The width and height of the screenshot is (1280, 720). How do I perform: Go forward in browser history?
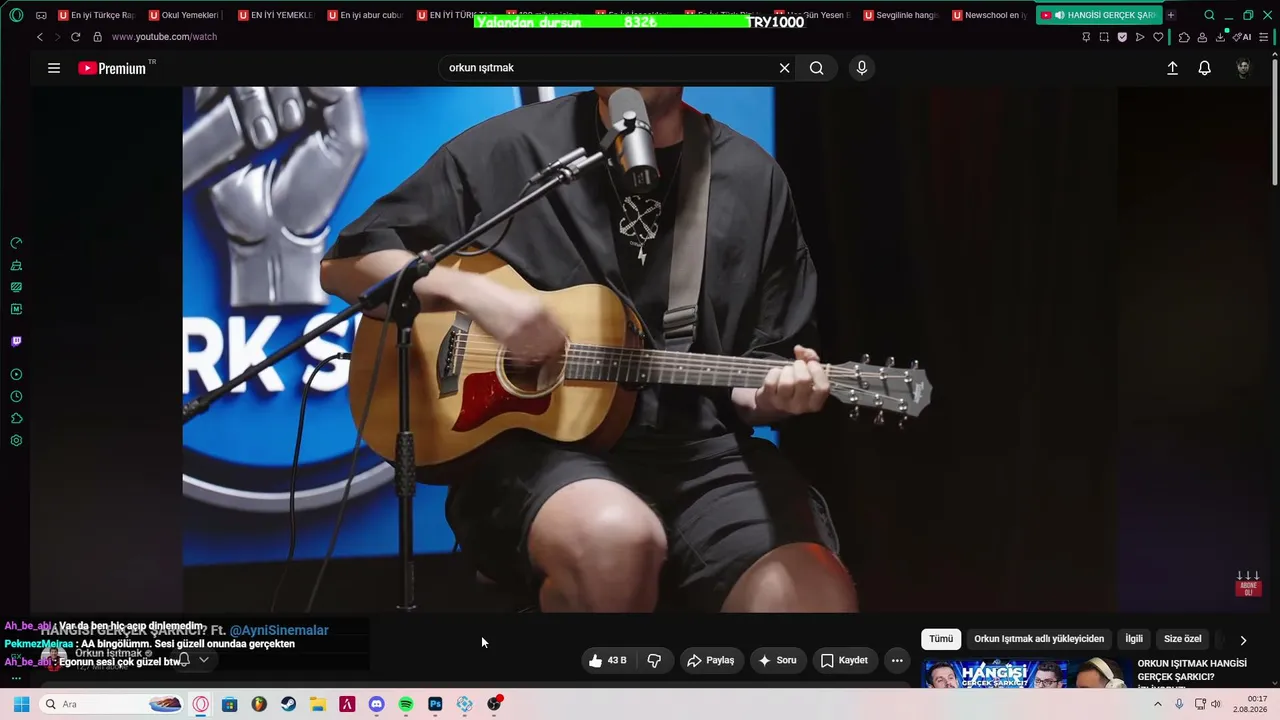click(x=57, y=37)
